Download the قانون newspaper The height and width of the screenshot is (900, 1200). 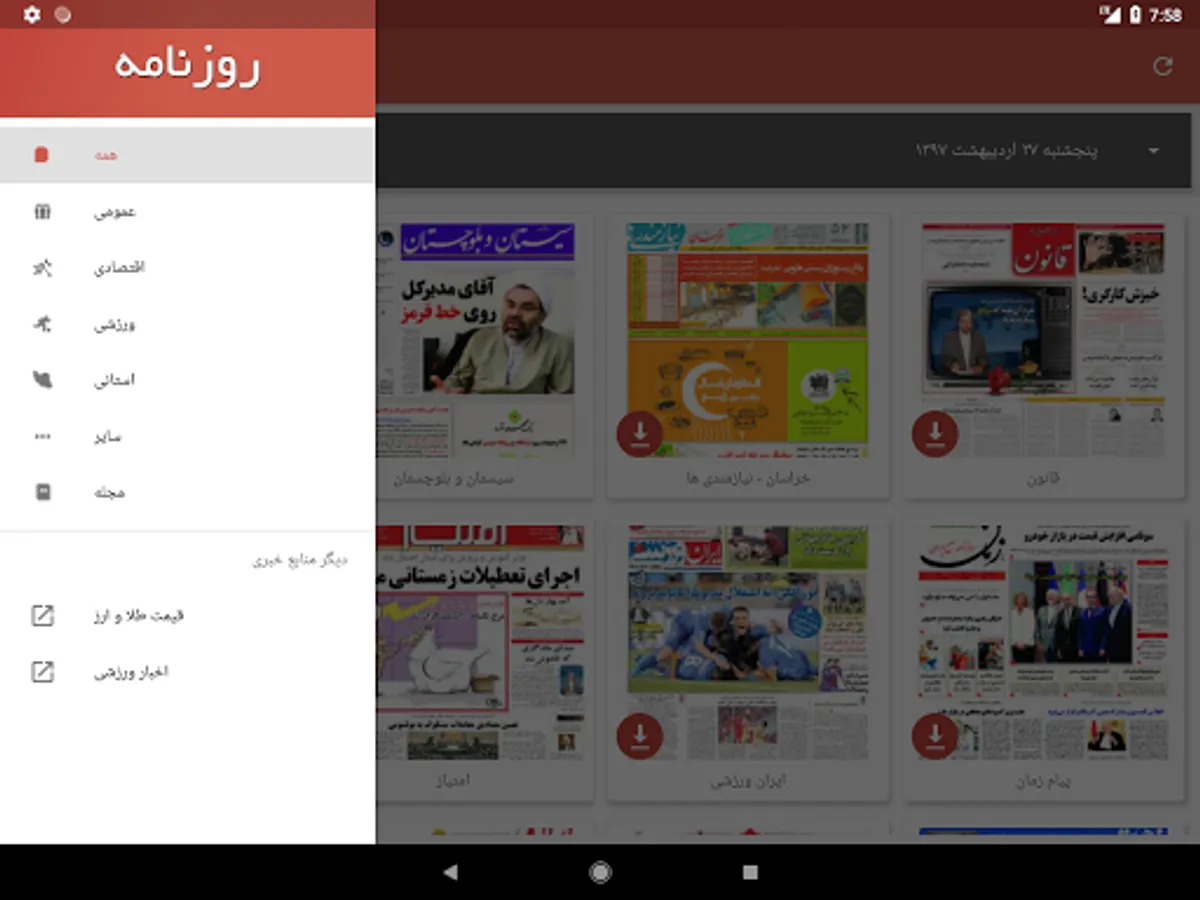tap(935, 434)
